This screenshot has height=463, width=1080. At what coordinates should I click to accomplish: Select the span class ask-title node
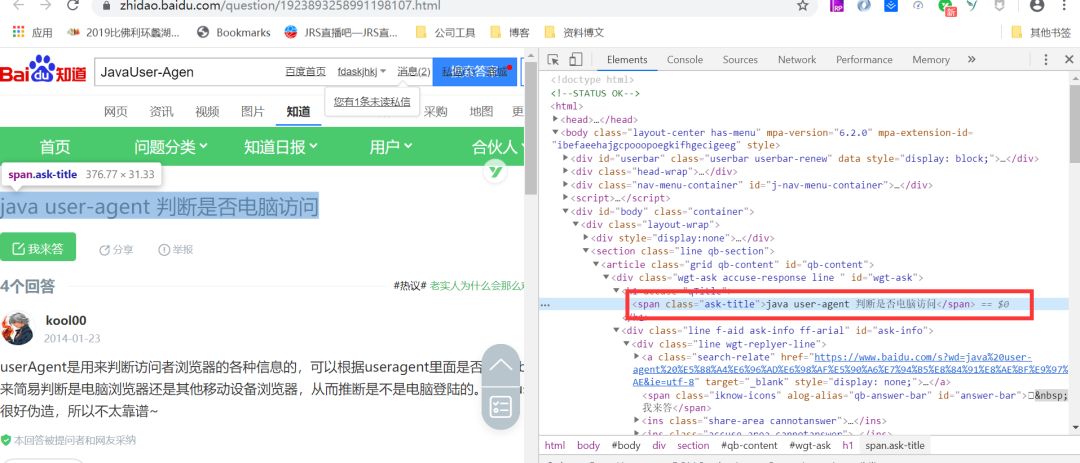804,304
